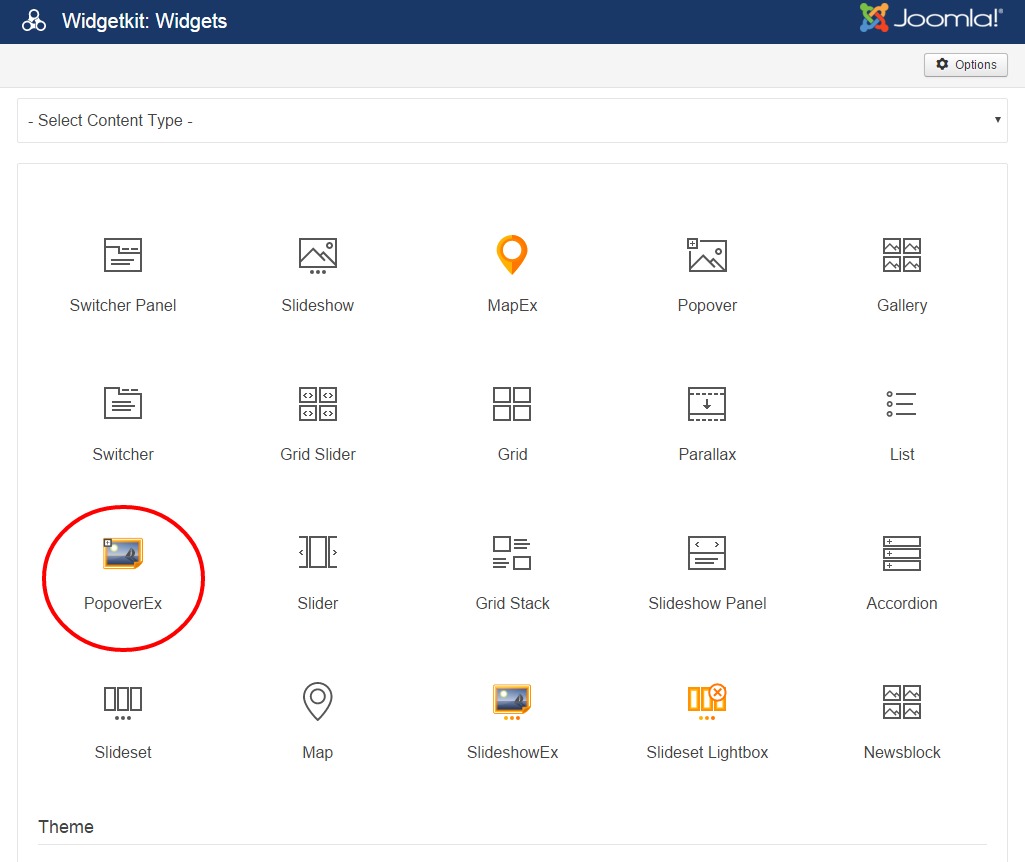Pick the Grid Stack widget icon
Viewport: 1025px width, 862px height.
coord(512,553)
